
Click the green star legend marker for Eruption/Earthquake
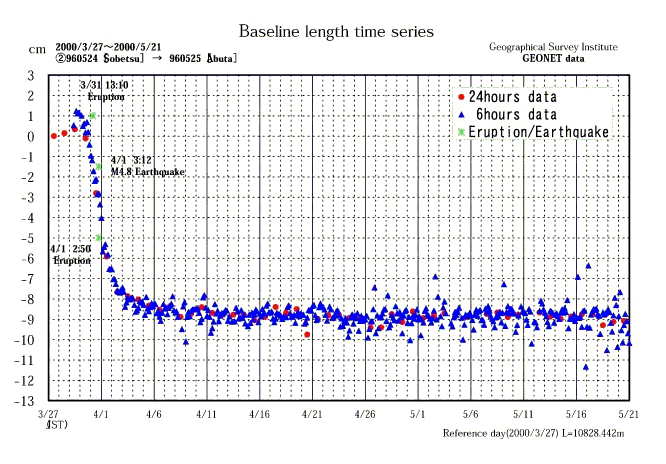pos(461,132)
